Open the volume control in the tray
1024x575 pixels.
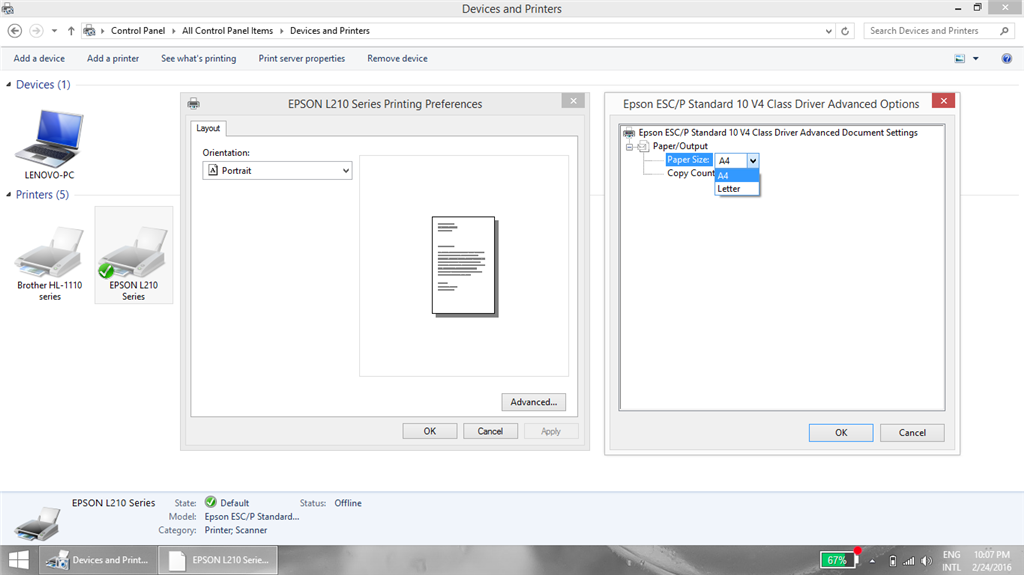pyautogui.click(x=927, y=561)
